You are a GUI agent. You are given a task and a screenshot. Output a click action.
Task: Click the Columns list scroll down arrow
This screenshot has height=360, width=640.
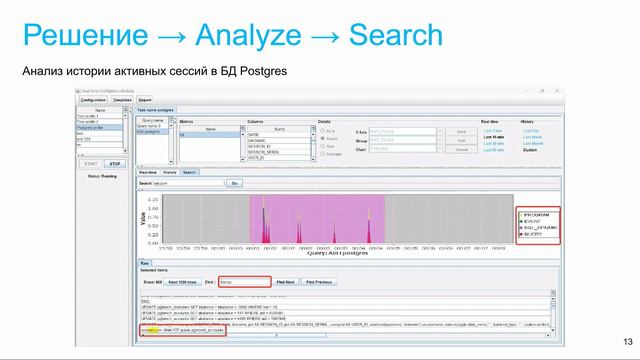(313, 160)
